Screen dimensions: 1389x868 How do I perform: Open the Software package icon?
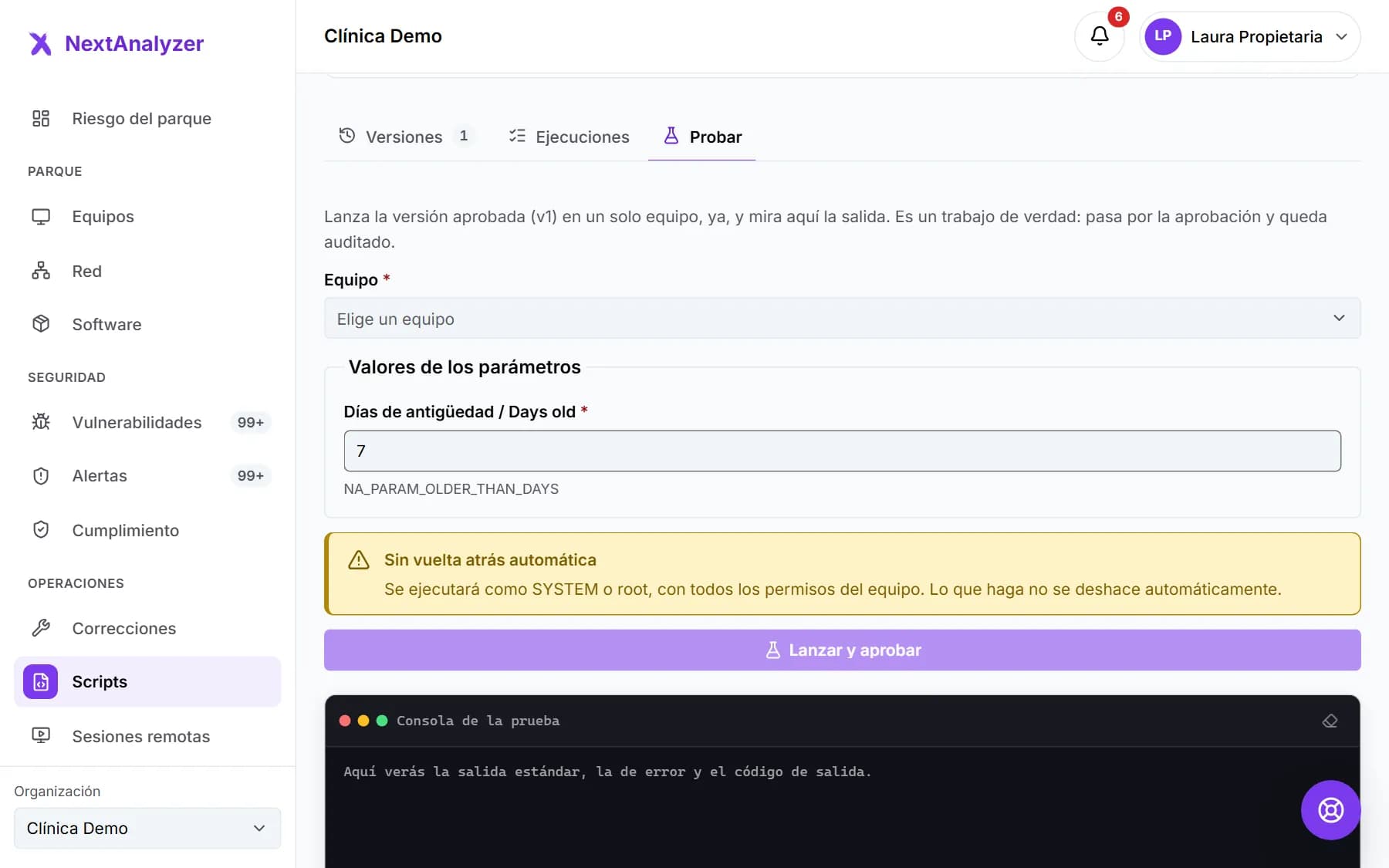41,324
